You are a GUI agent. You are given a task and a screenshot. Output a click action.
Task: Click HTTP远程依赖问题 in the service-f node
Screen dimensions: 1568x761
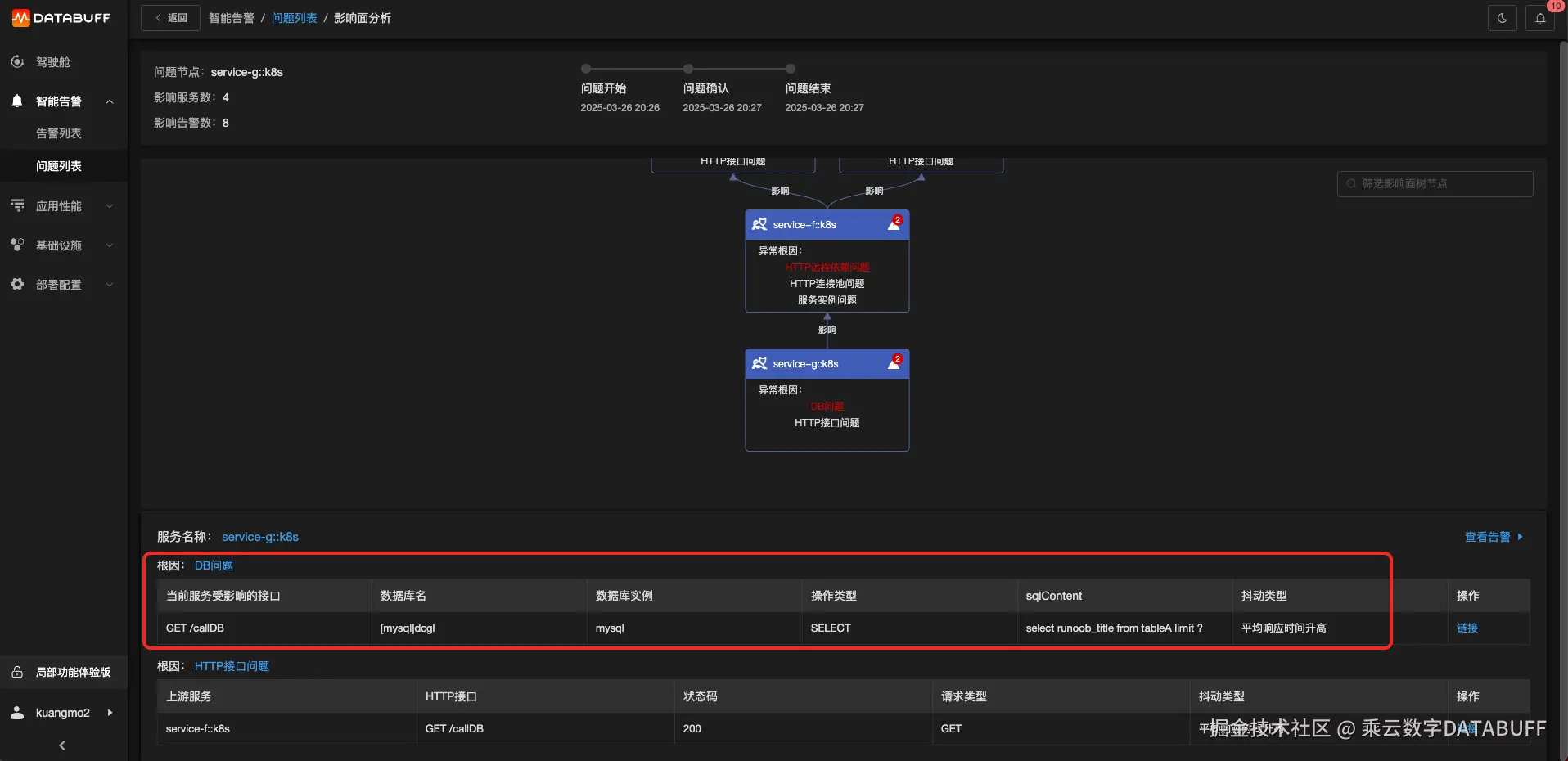(827, 267)
